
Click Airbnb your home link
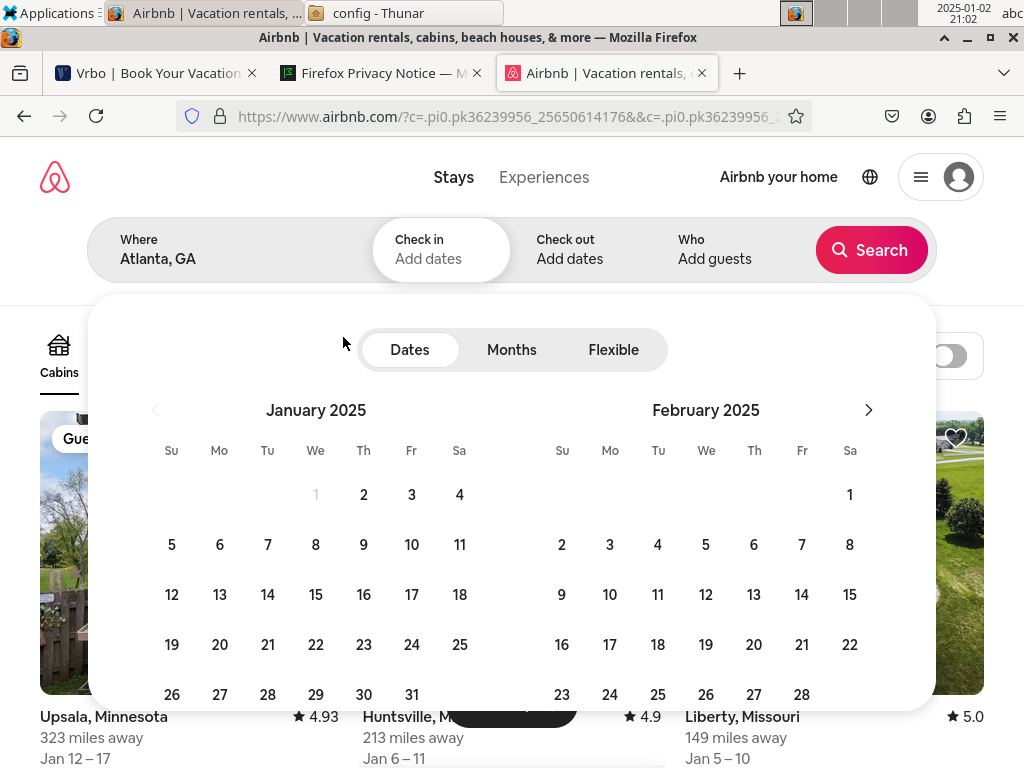pos(778,177)
